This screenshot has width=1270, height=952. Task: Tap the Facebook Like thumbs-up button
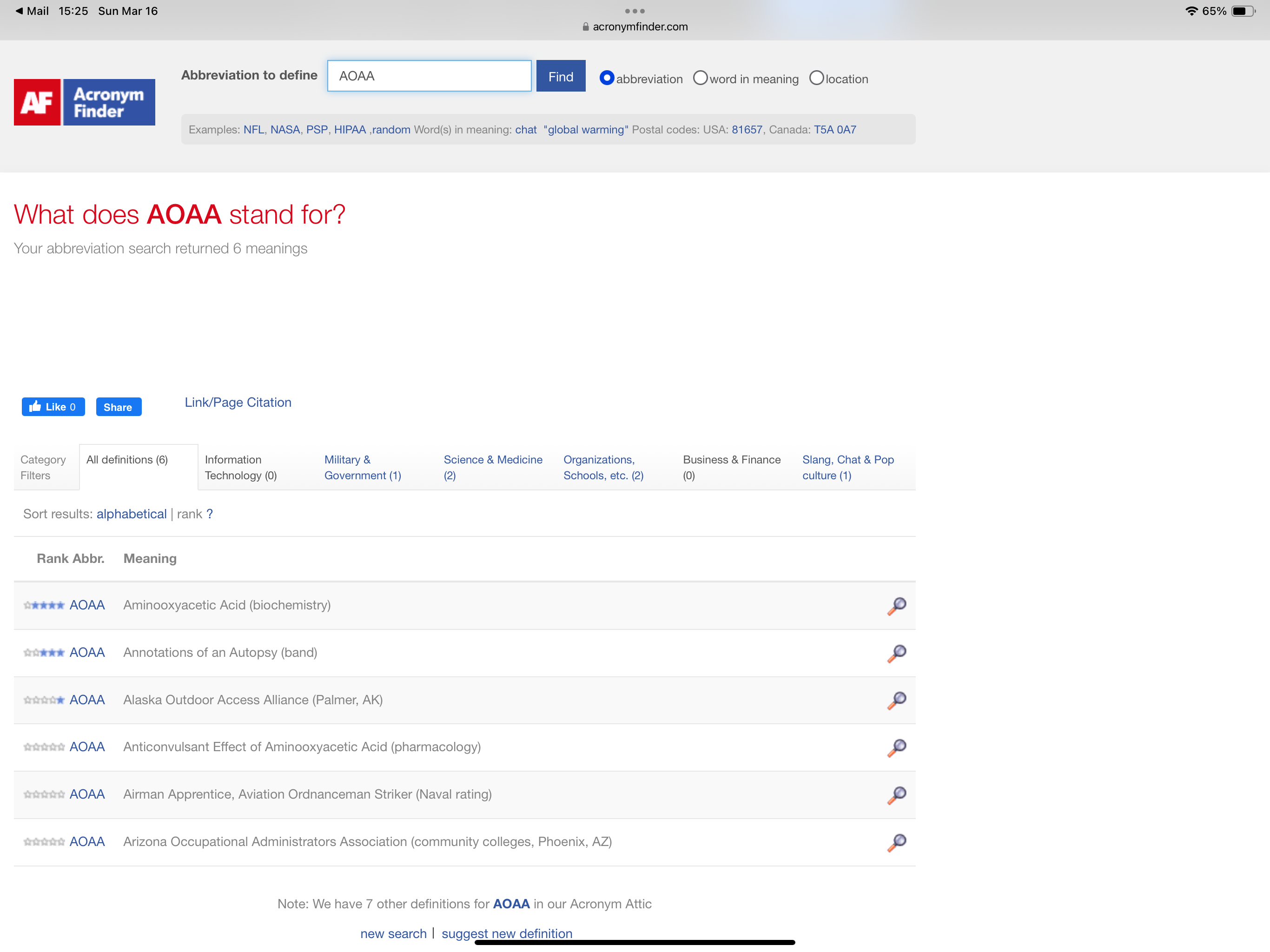(53, 407)
